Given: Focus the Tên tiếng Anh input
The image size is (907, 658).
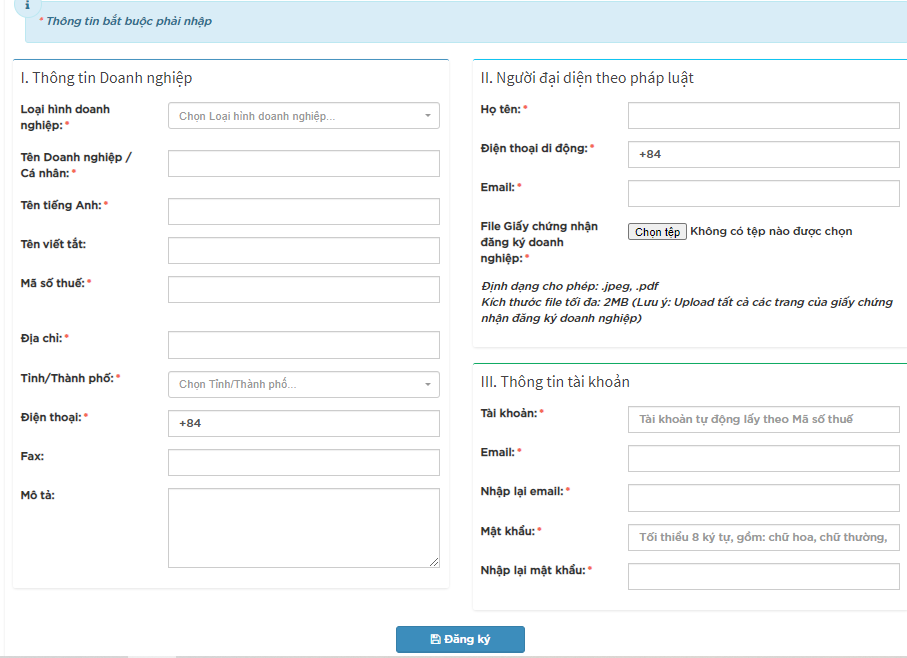Looking at the screenshot, I should (x=303, y=211).
